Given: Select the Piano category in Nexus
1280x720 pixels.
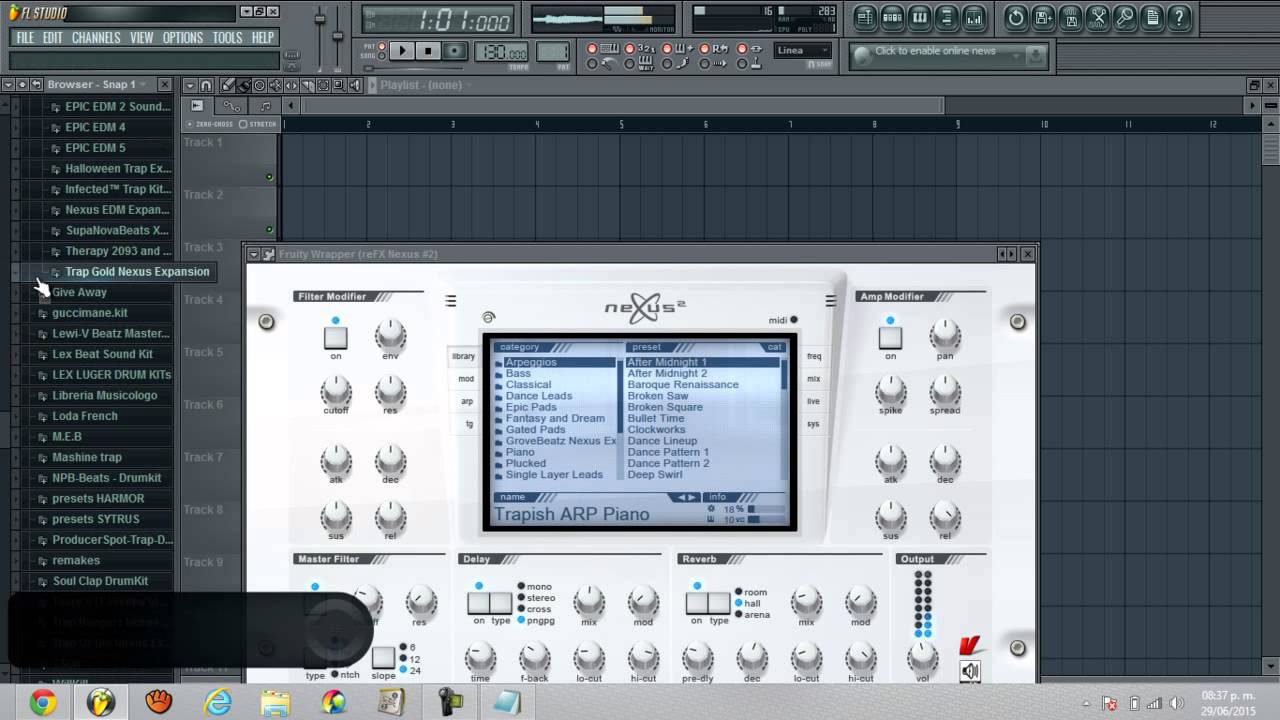Looking at the screenshot, I should pos(520,452).
